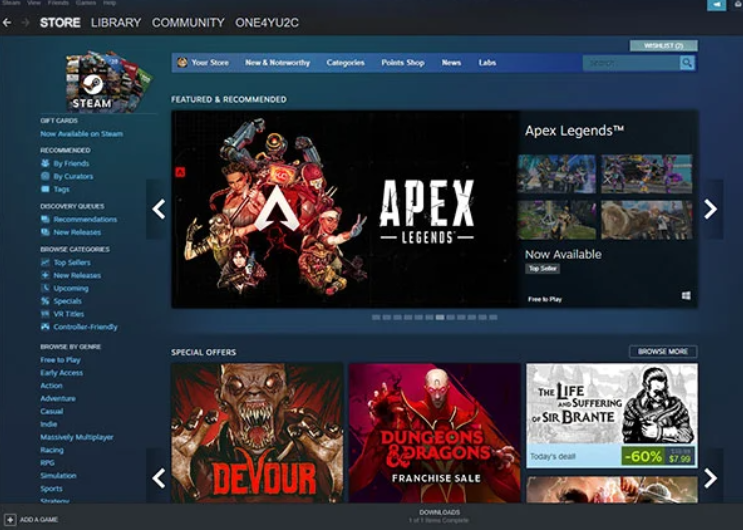Click the Your Store avatar icon
Image resolution: width=743 pixels, height=530 pixels.
pos(182,62)
